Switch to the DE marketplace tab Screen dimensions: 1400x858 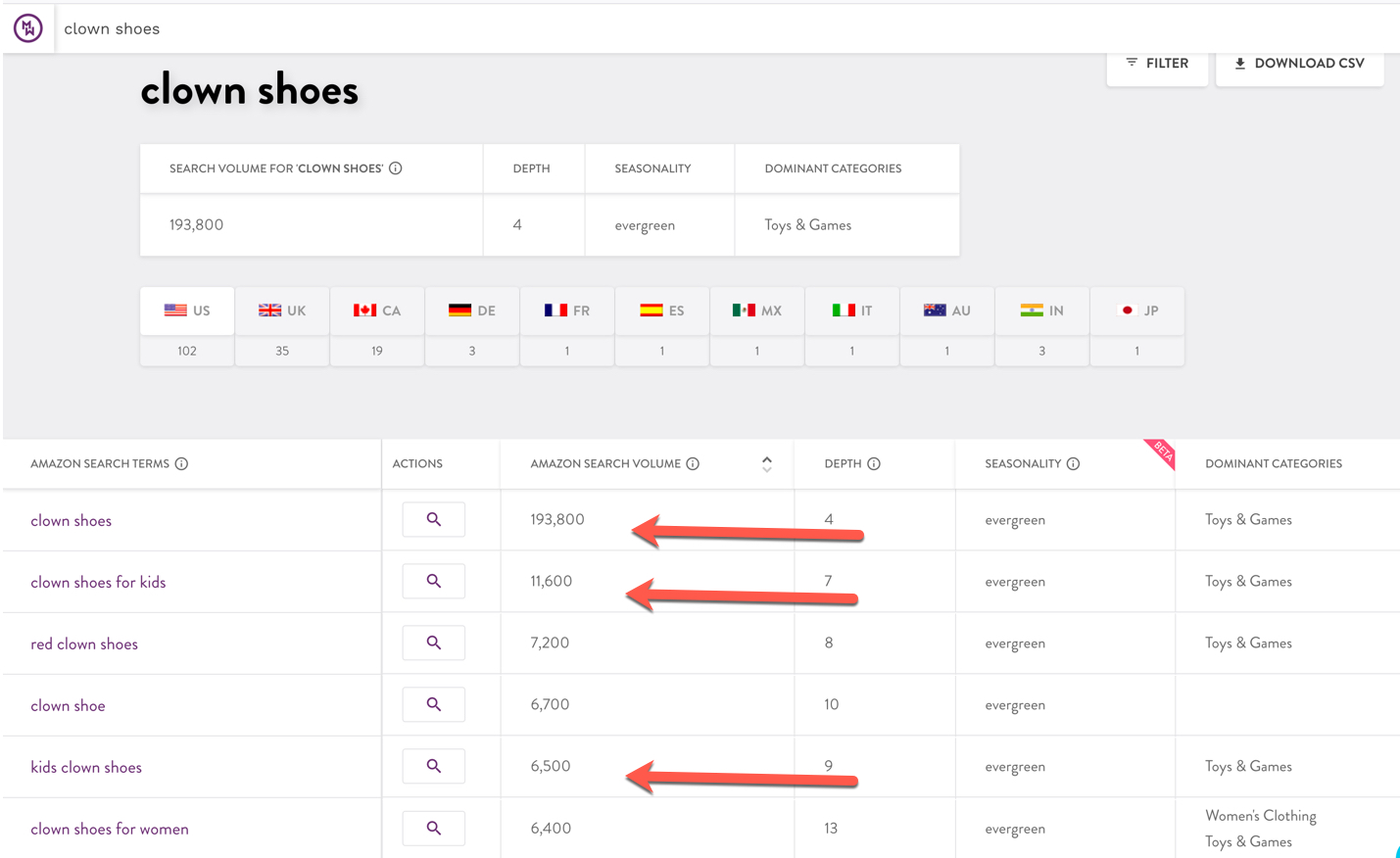(x=472, y=311)
